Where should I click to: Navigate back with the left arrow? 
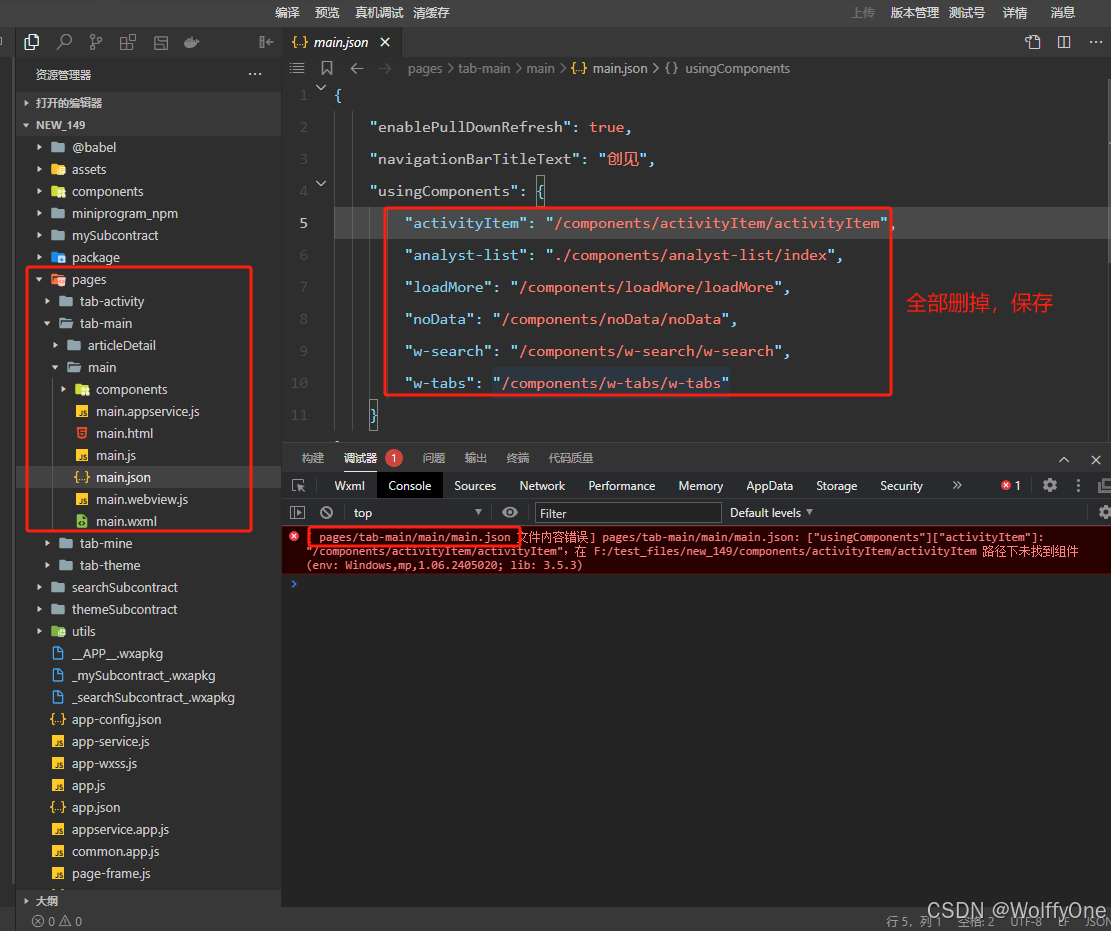[x=356, y=69]
